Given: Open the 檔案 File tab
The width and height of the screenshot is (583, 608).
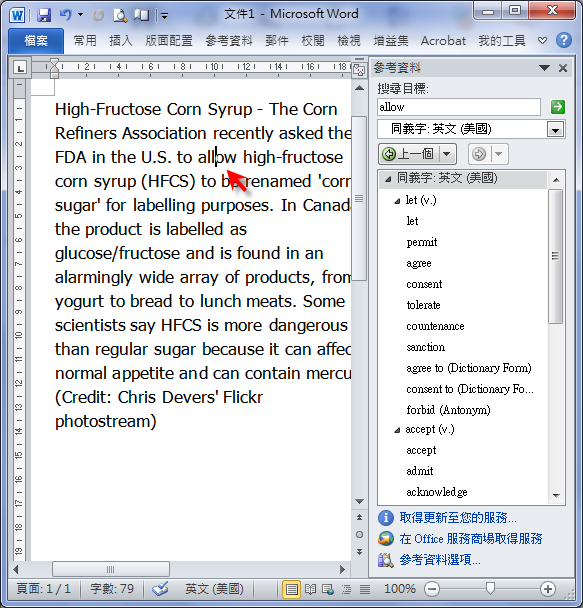Looking at the screenshot, I should pos(36,40).
